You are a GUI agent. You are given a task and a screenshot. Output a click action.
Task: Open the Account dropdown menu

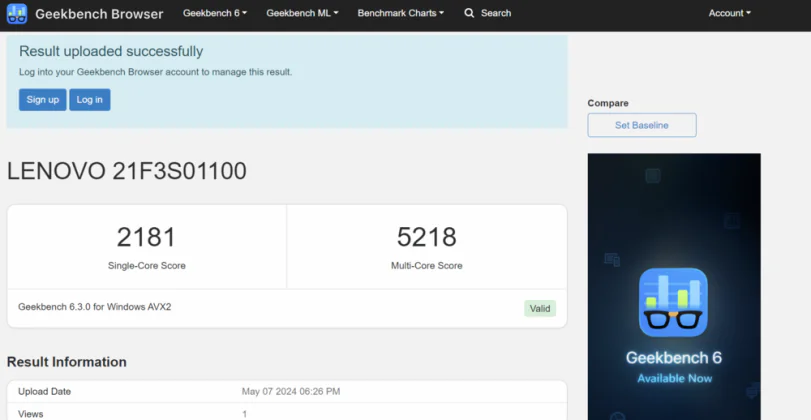[729, 13]
